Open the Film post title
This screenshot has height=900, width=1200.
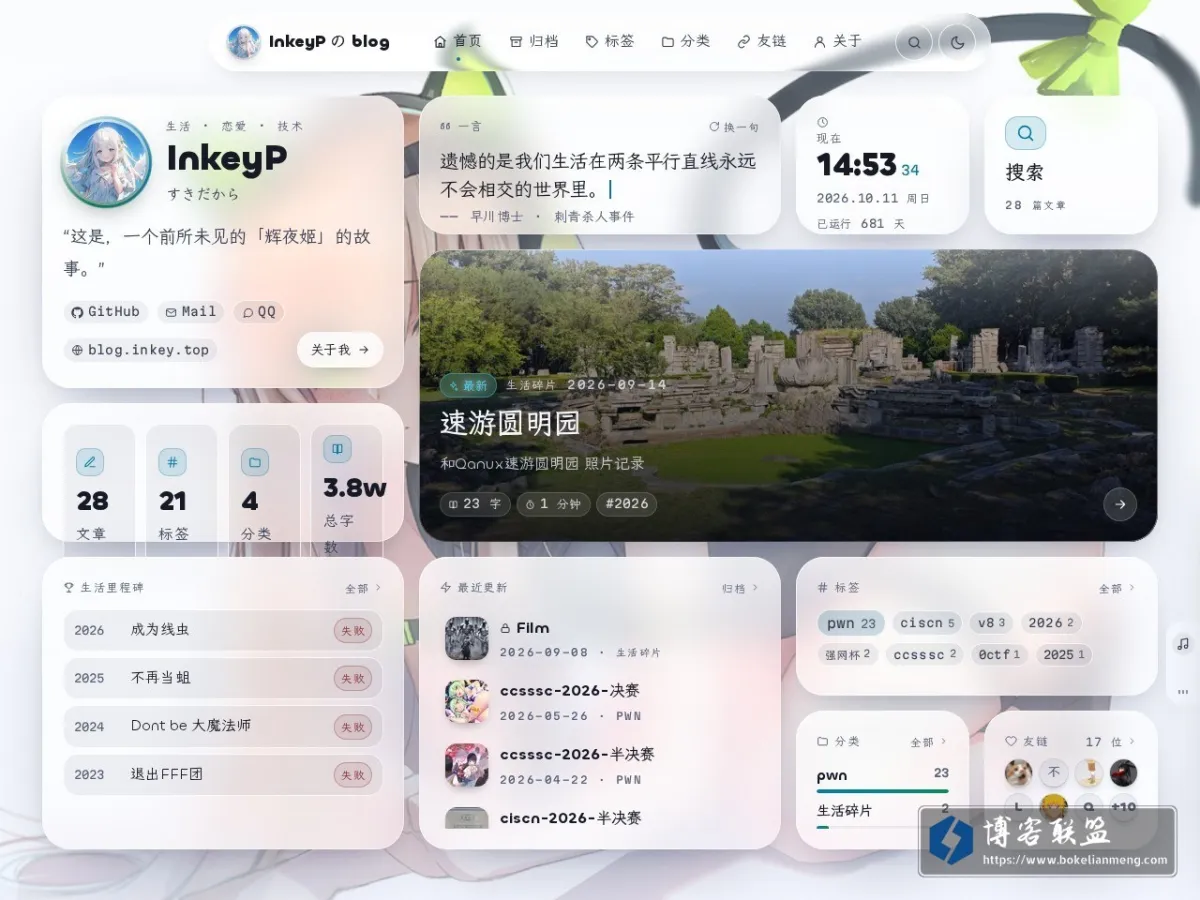[x=532, y=628]
